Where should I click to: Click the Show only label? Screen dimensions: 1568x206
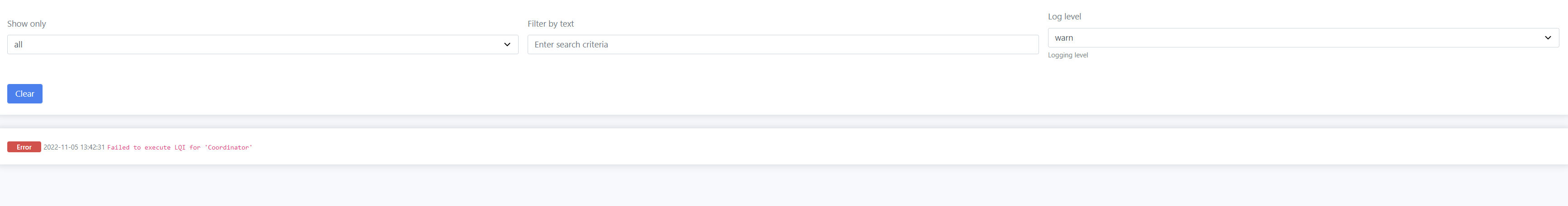pos(27,23)
